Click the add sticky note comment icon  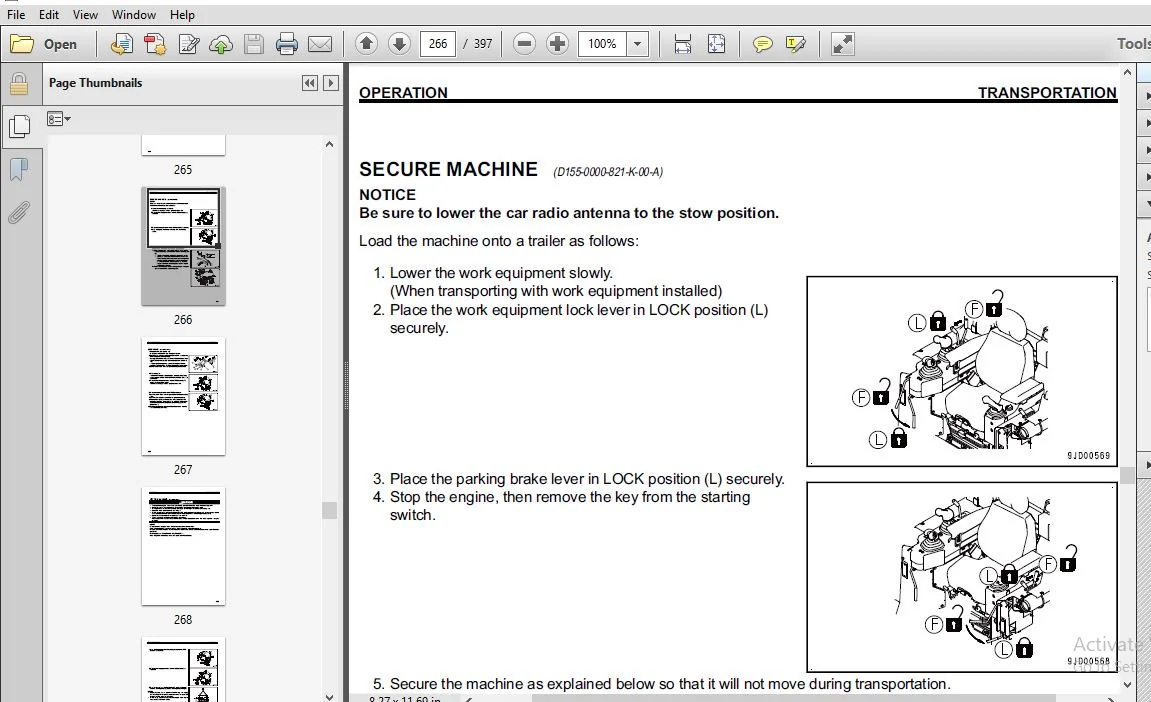(763, 44)
